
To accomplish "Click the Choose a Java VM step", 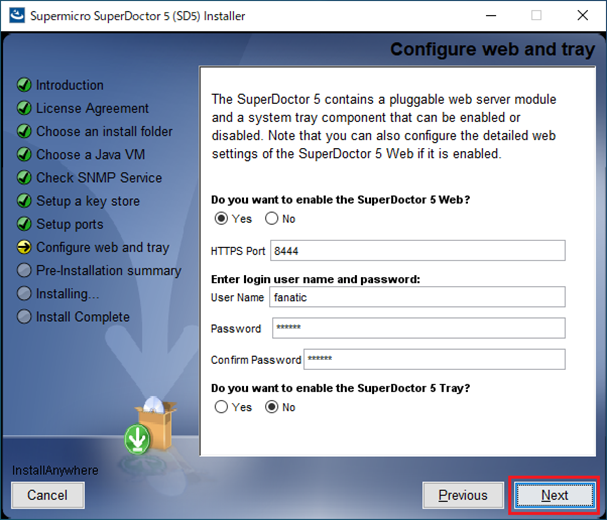I will [91, 154].
